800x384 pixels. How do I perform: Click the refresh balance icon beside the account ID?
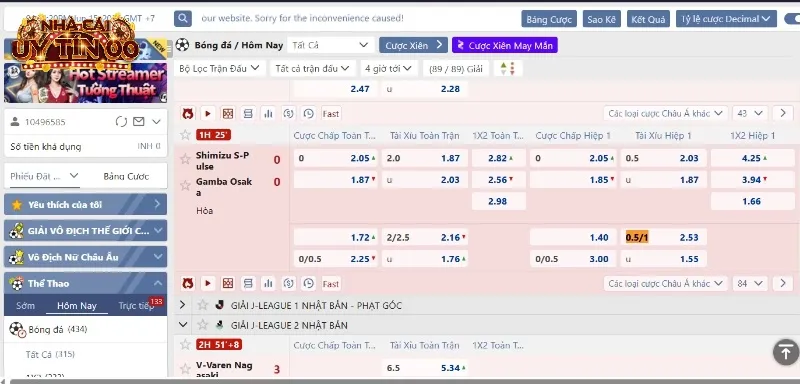tap(121, 122)
